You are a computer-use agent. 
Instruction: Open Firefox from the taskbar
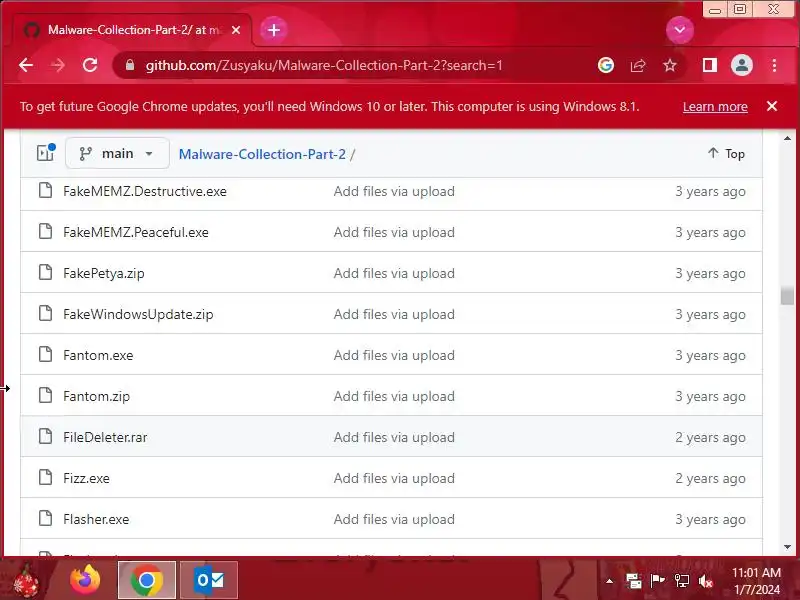coord(85,580)
